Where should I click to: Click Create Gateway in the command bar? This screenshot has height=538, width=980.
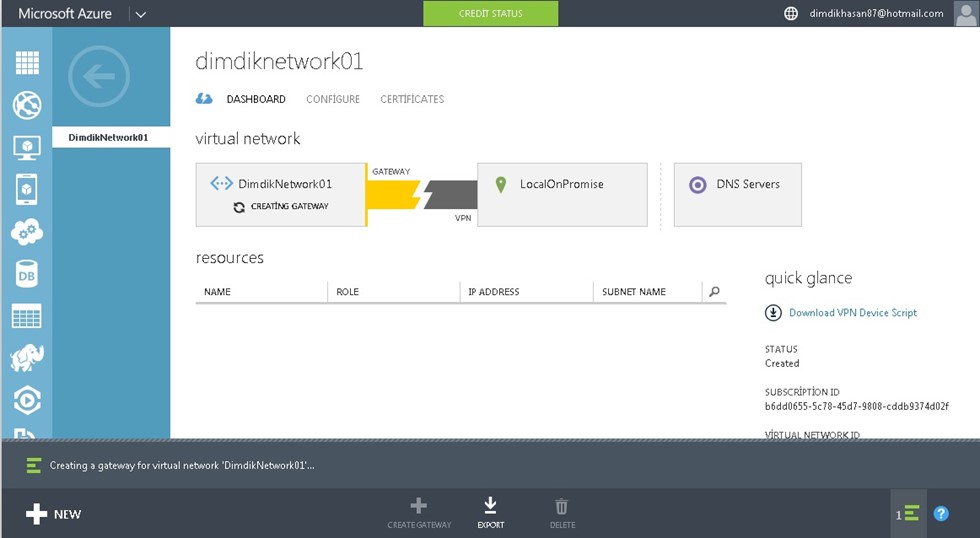[x=419, y=514]
